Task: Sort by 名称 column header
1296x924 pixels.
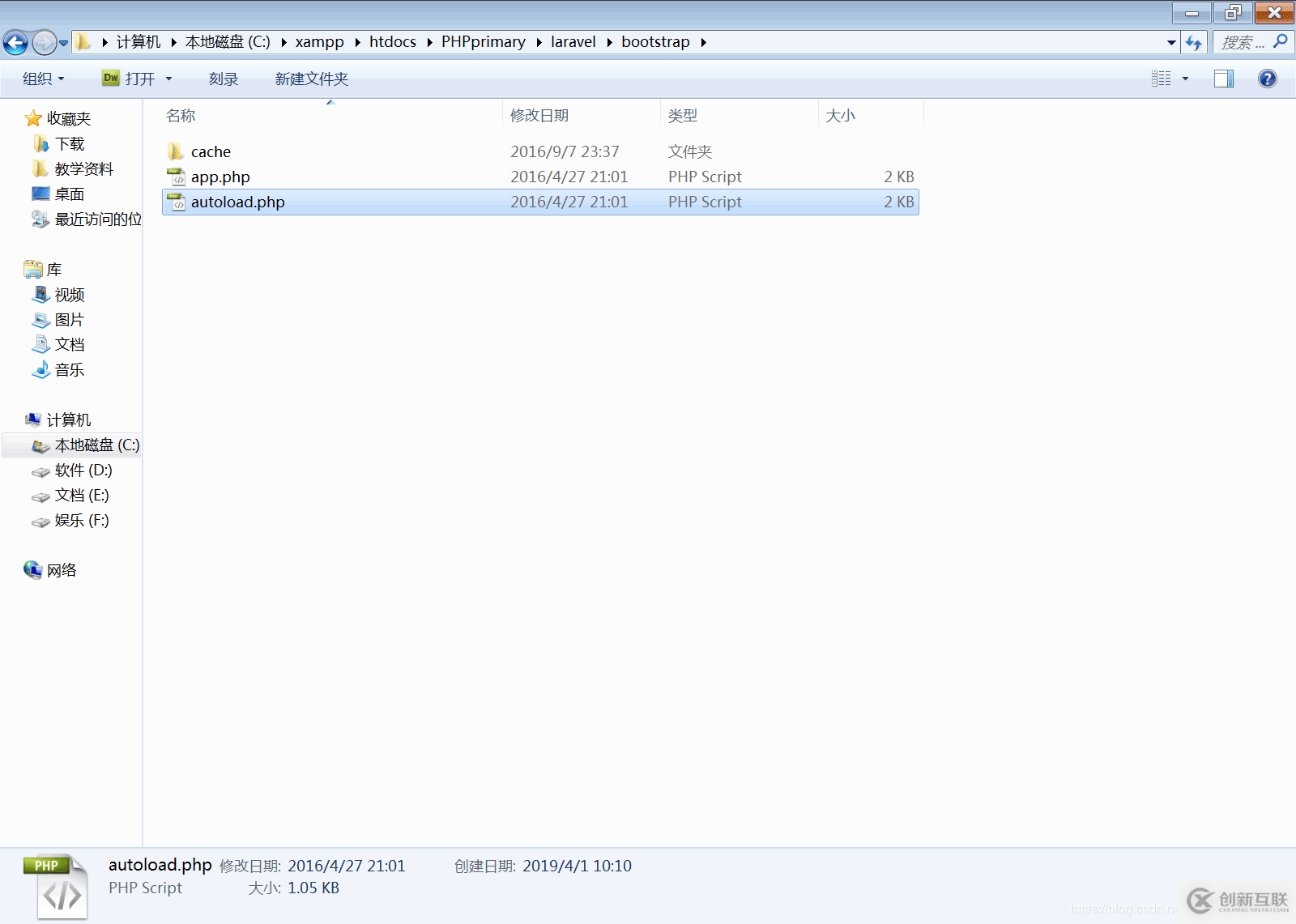Action: (331, 115)
